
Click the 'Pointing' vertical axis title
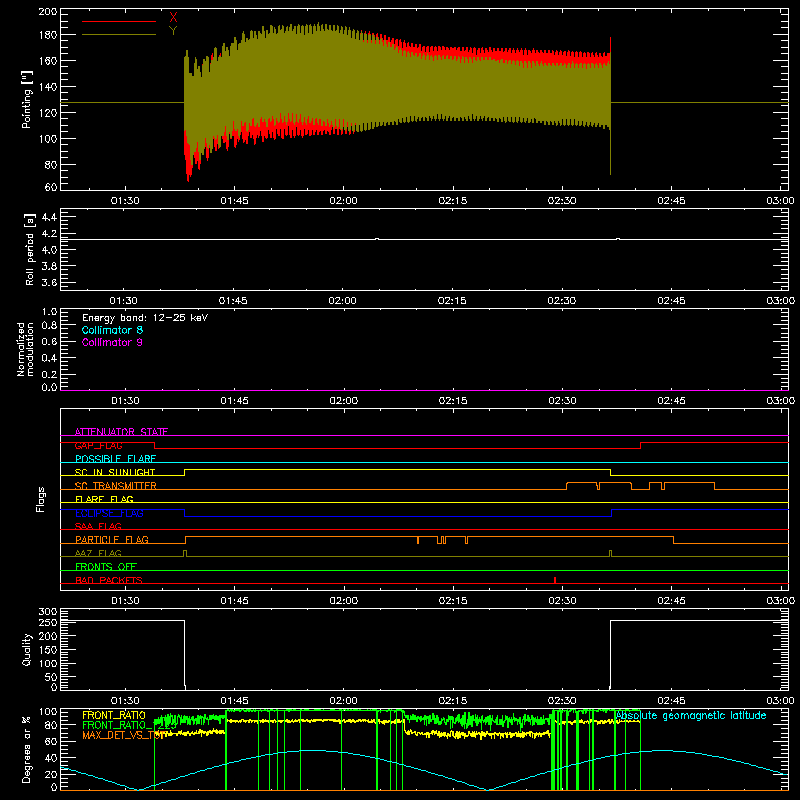point(27,99)
